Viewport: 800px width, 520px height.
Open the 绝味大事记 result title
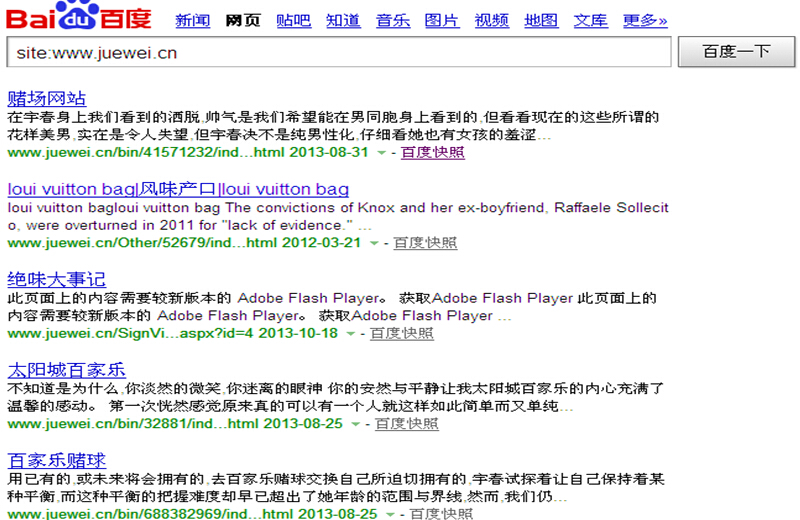pyautogui.click(x=57, y=279)
